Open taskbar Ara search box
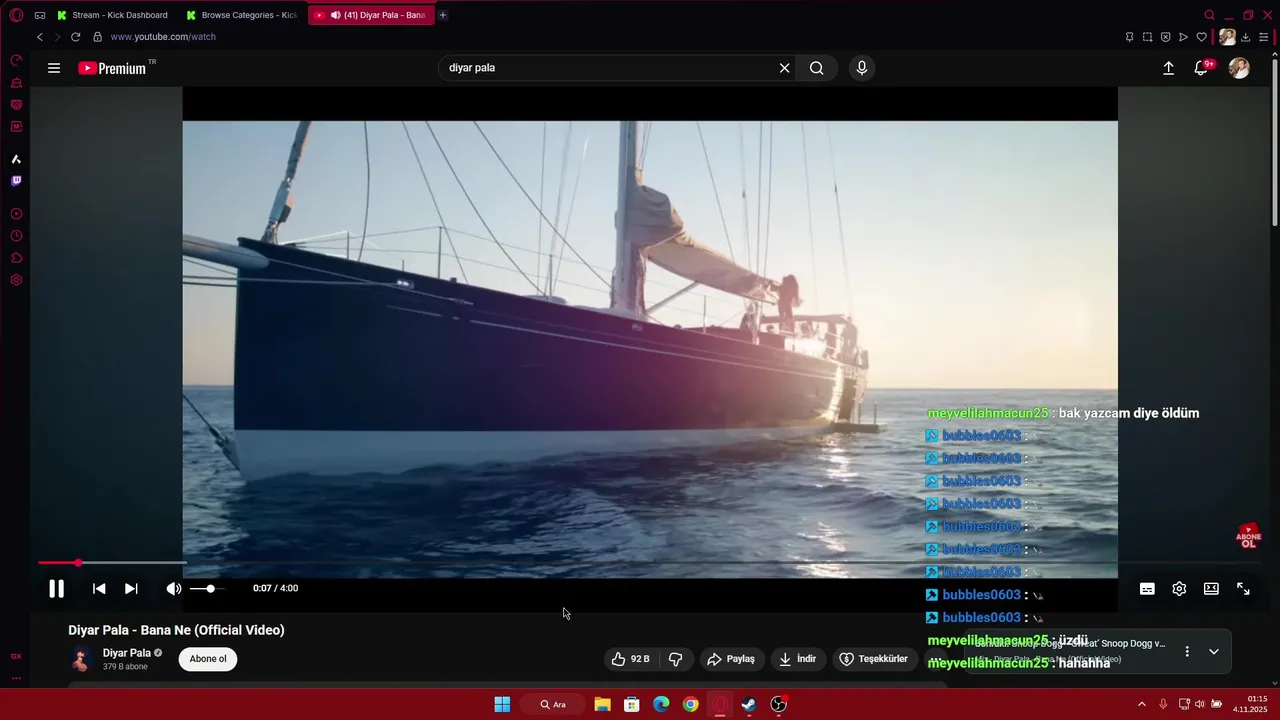 553,705
